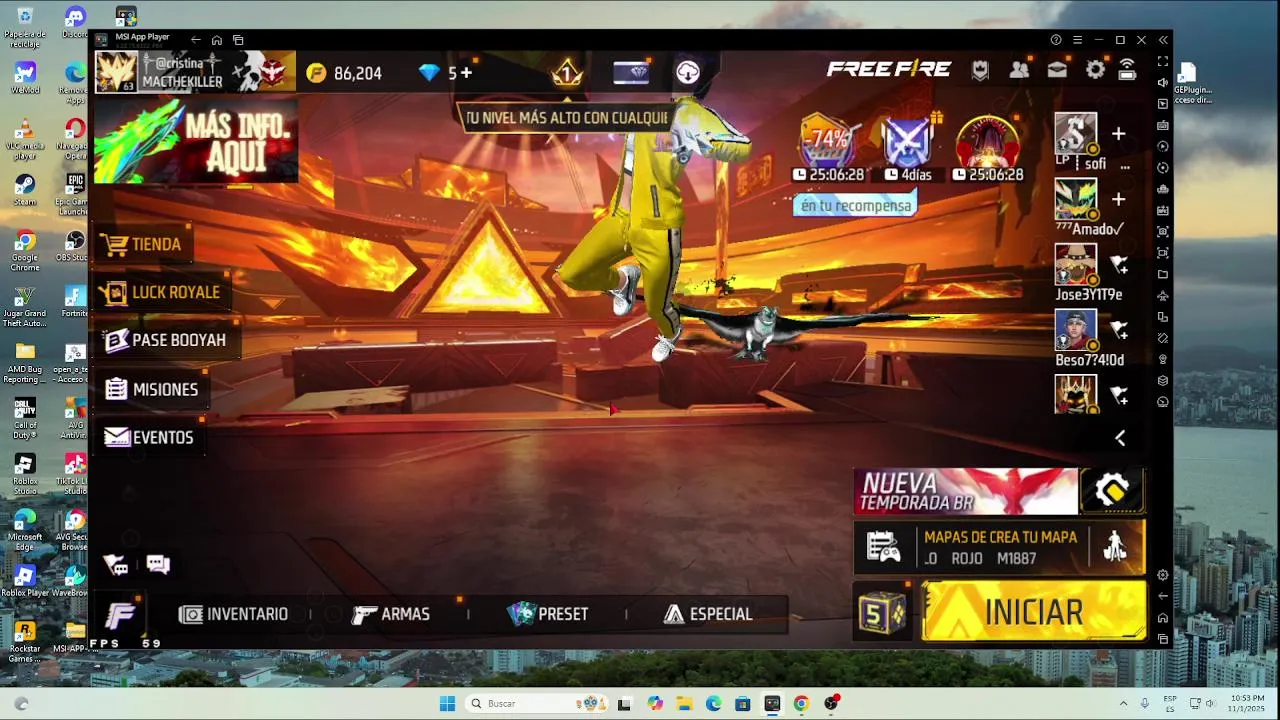
Task: Open the TIENDA store menu
Action: 145,244
